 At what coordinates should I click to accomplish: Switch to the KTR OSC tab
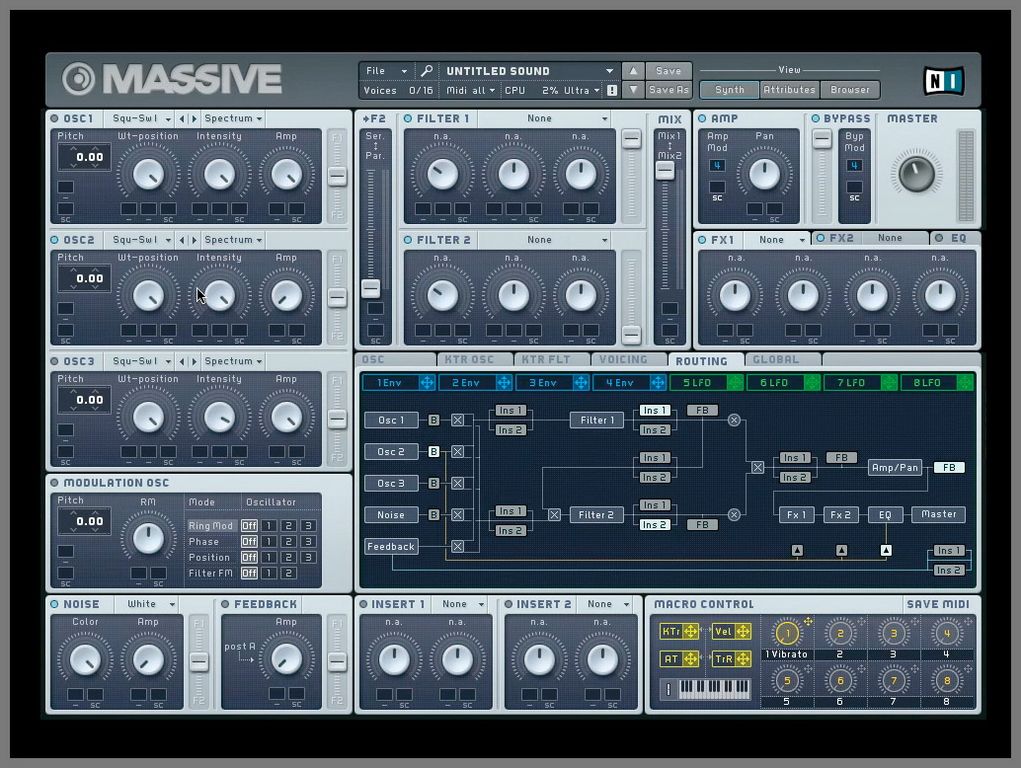474,360
